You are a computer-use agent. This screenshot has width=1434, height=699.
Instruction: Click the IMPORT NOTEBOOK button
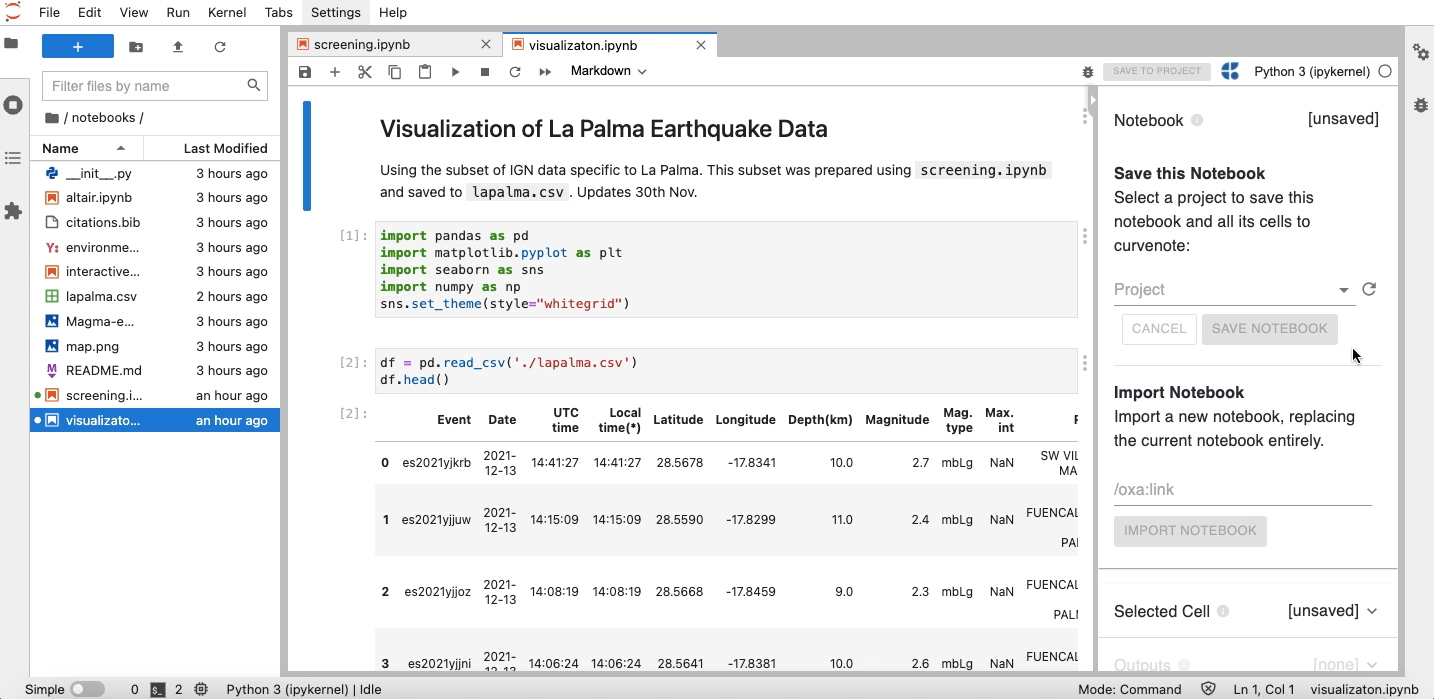pos(1190,530)
